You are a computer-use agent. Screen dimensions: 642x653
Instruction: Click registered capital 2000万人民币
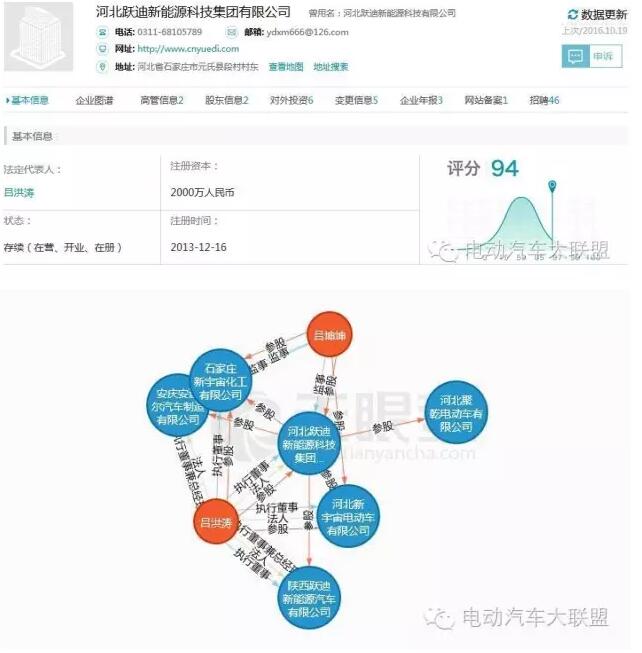pos(202,192)
